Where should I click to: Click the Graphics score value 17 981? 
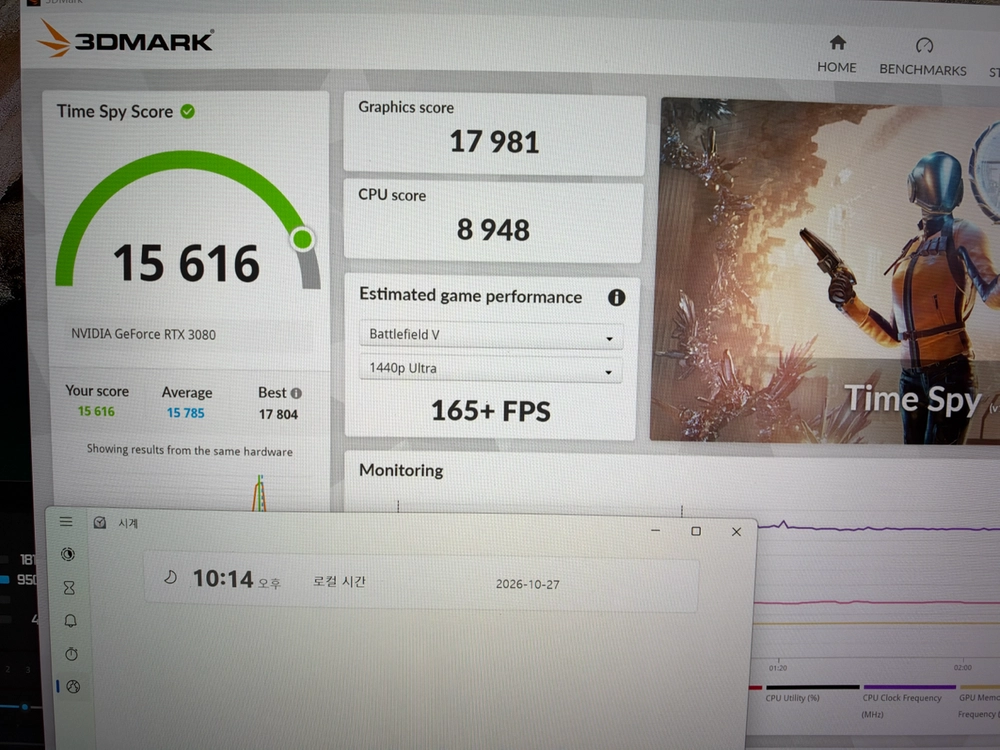tap(494, 142)
